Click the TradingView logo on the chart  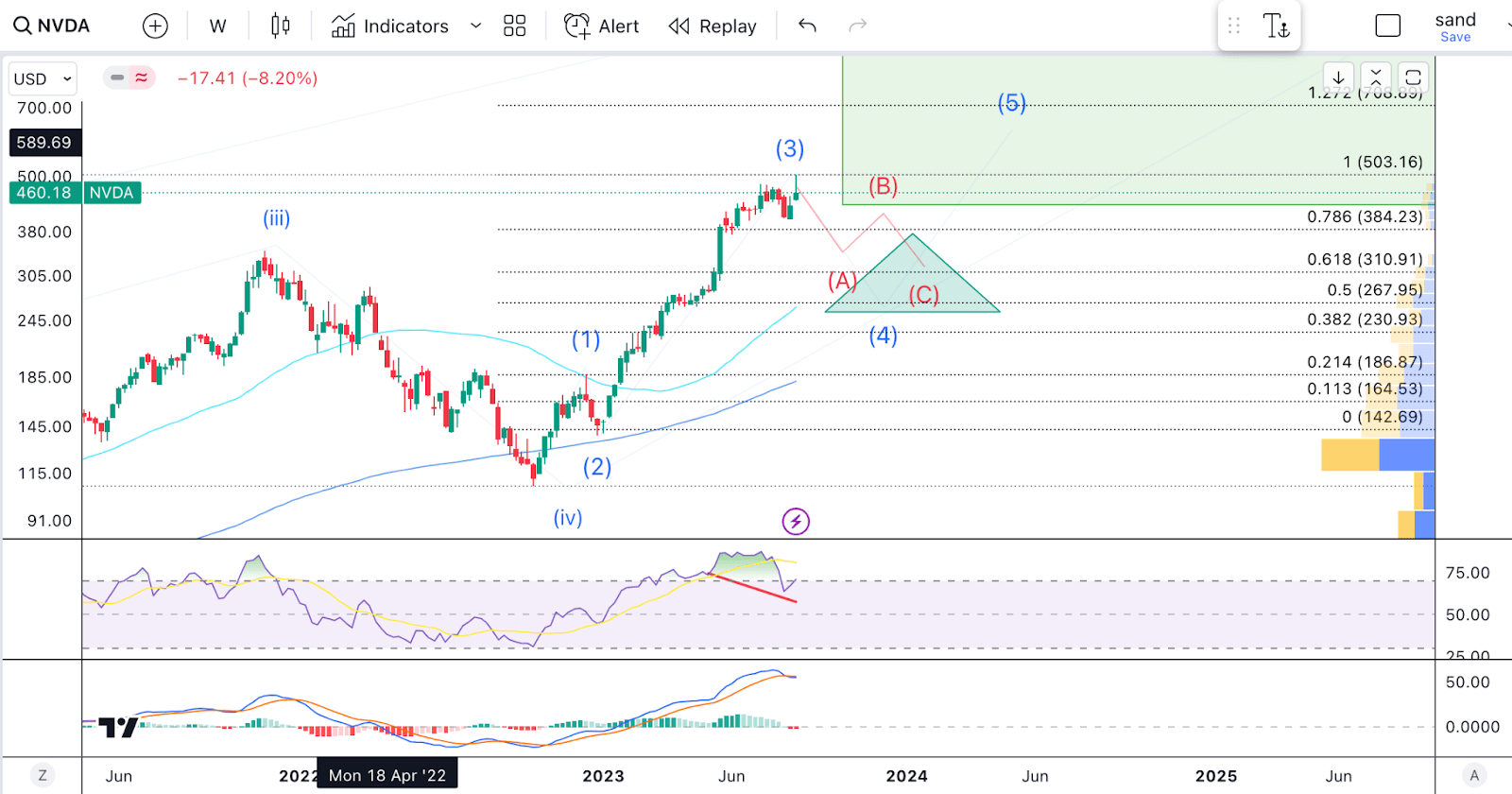[118, 727]
